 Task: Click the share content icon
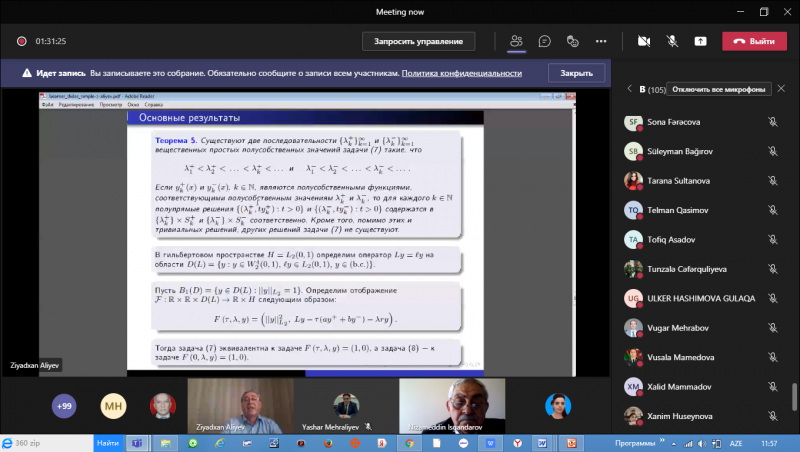(x=700, y=41)
